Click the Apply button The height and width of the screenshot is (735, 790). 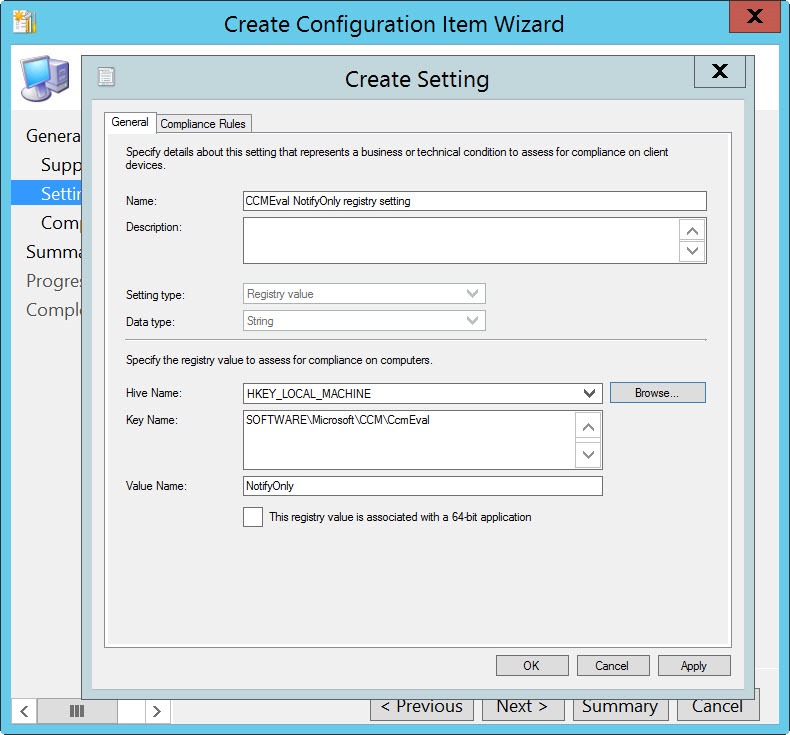pyautogui.click(x=693, y=665)
